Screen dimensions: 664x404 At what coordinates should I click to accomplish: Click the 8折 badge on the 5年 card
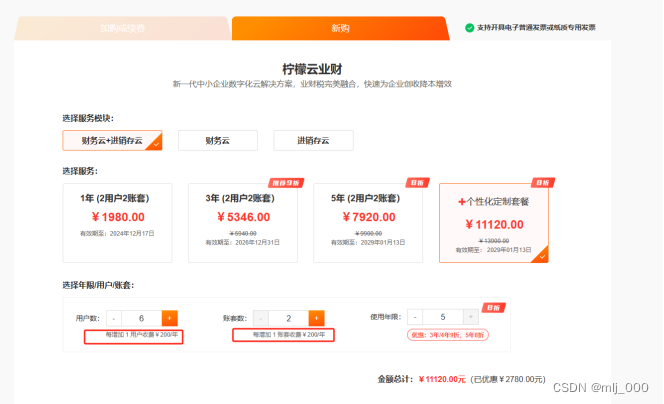418,183
